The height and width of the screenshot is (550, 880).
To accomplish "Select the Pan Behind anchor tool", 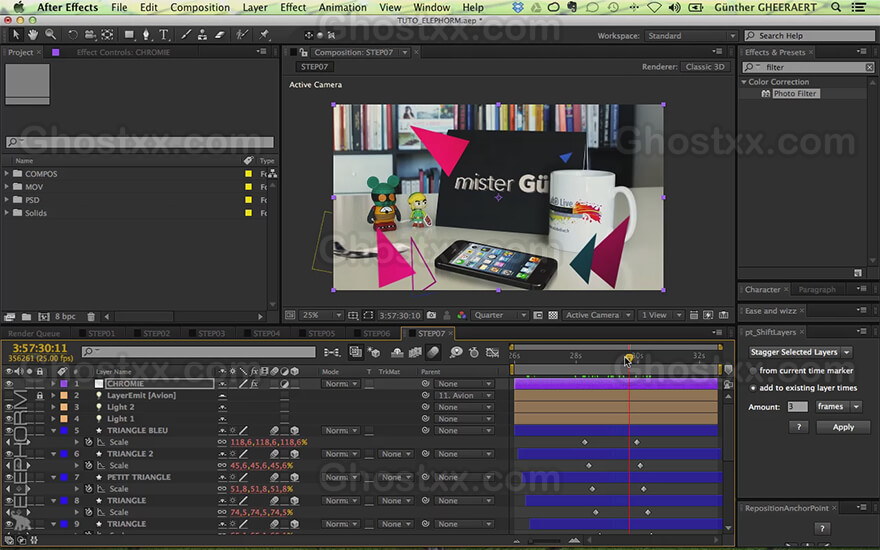I will (107, 35).
